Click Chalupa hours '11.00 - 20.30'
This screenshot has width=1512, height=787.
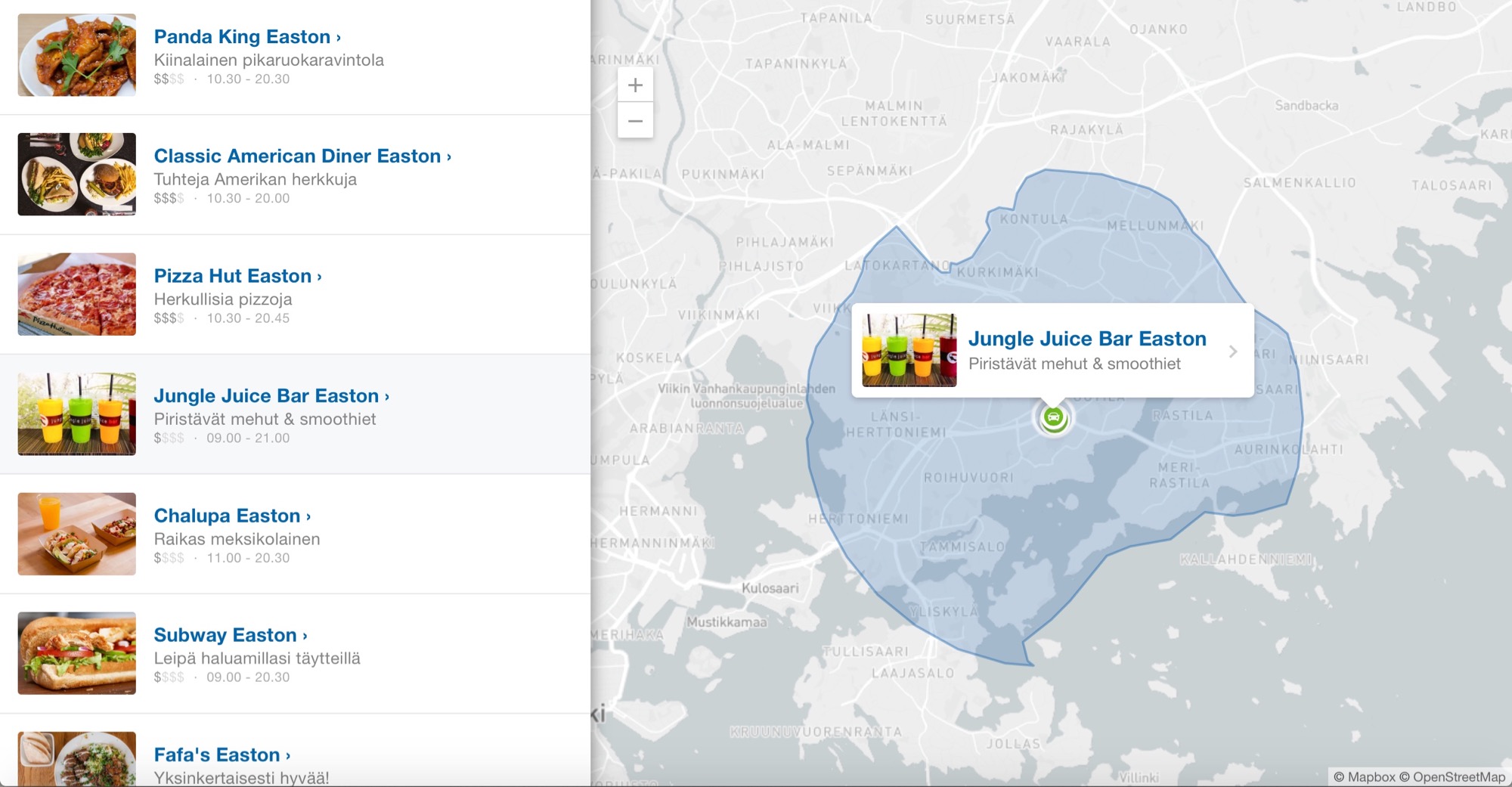click(248, 558)
